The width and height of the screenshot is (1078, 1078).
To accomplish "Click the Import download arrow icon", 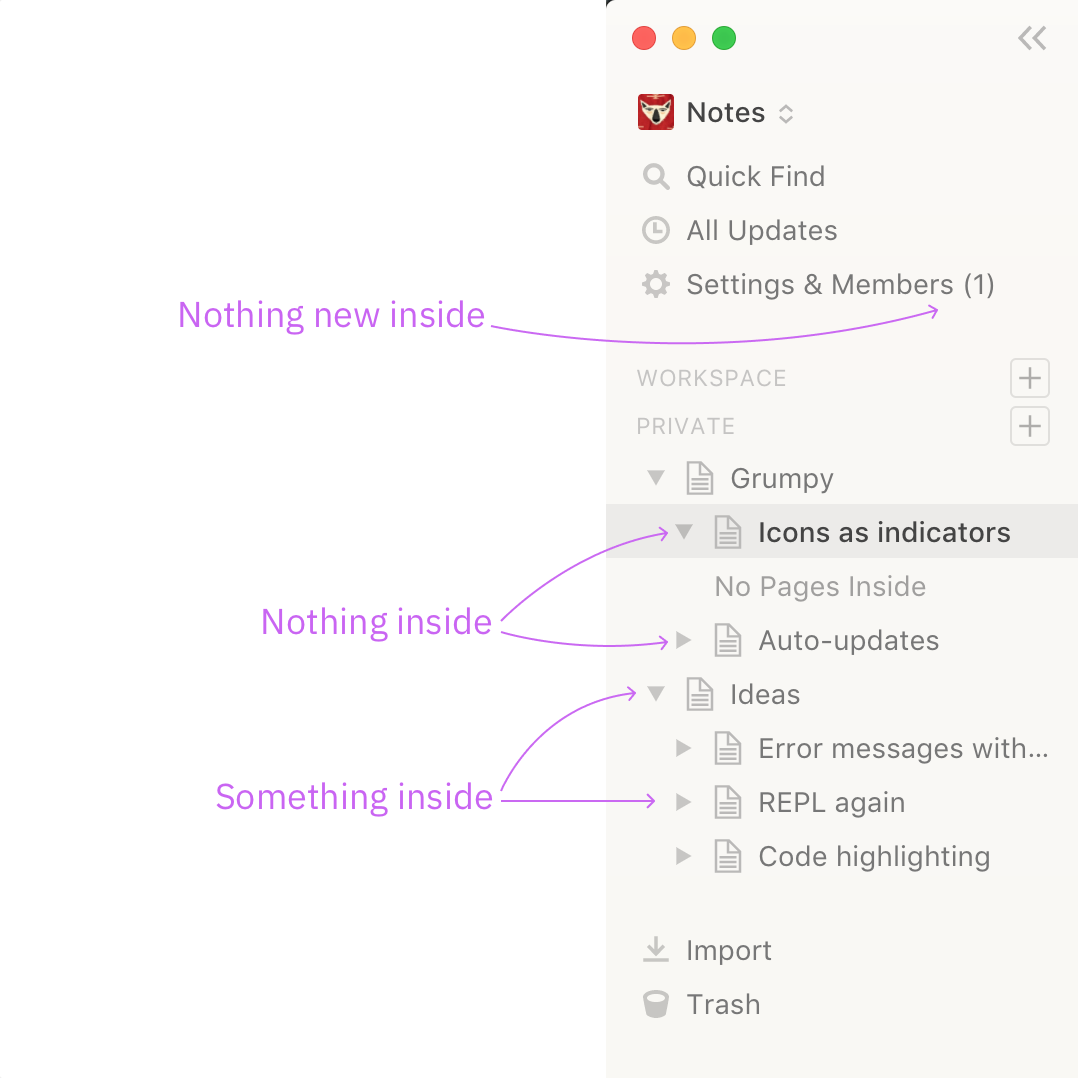I will point(655,950).
